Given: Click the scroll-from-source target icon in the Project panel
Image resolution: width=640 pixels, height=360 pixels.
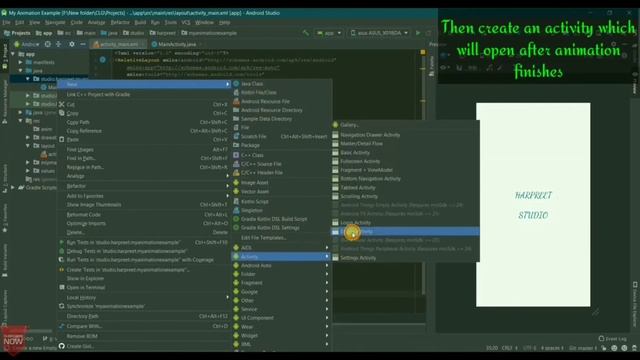Looking at the screenshot, I should [x=48, y=44].
